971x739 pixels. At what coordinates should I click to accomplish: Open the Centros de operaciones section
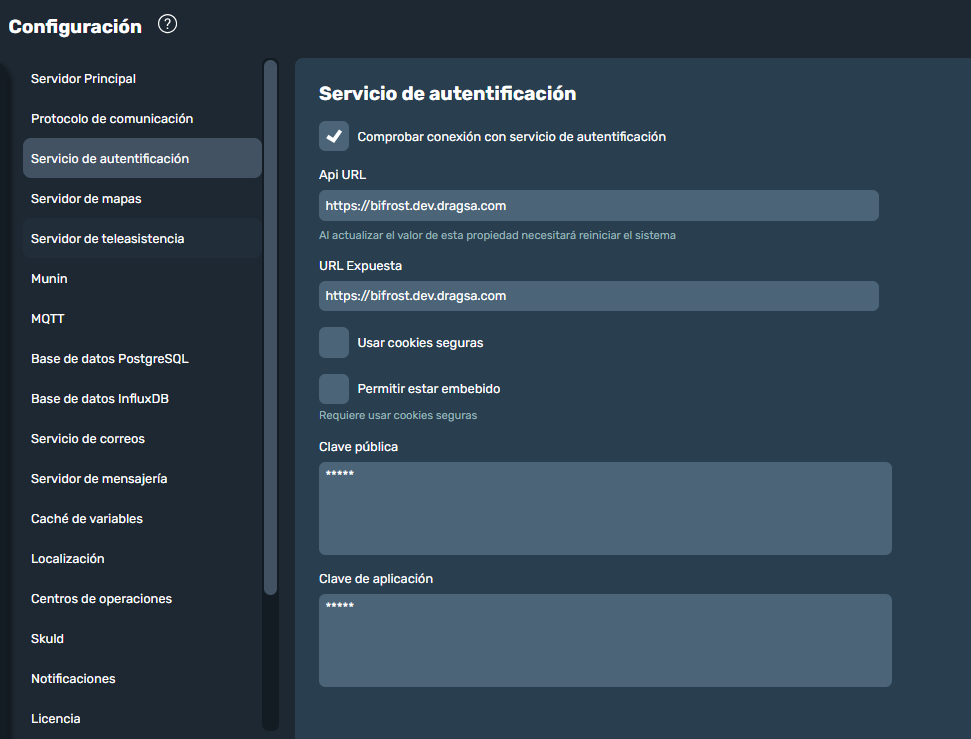(142, 598)
